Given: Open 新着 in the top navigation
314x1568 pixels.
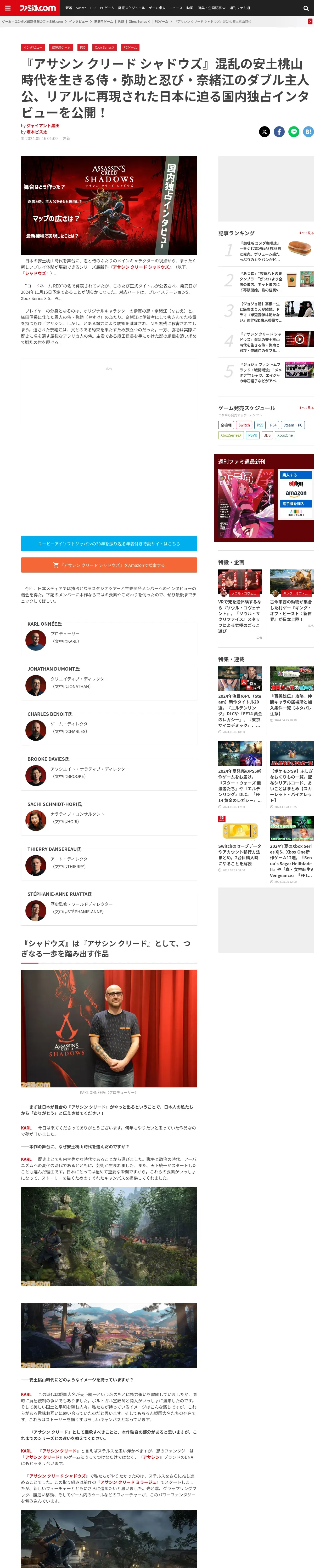Looking at the screenshot, I should tap(68, 8).
